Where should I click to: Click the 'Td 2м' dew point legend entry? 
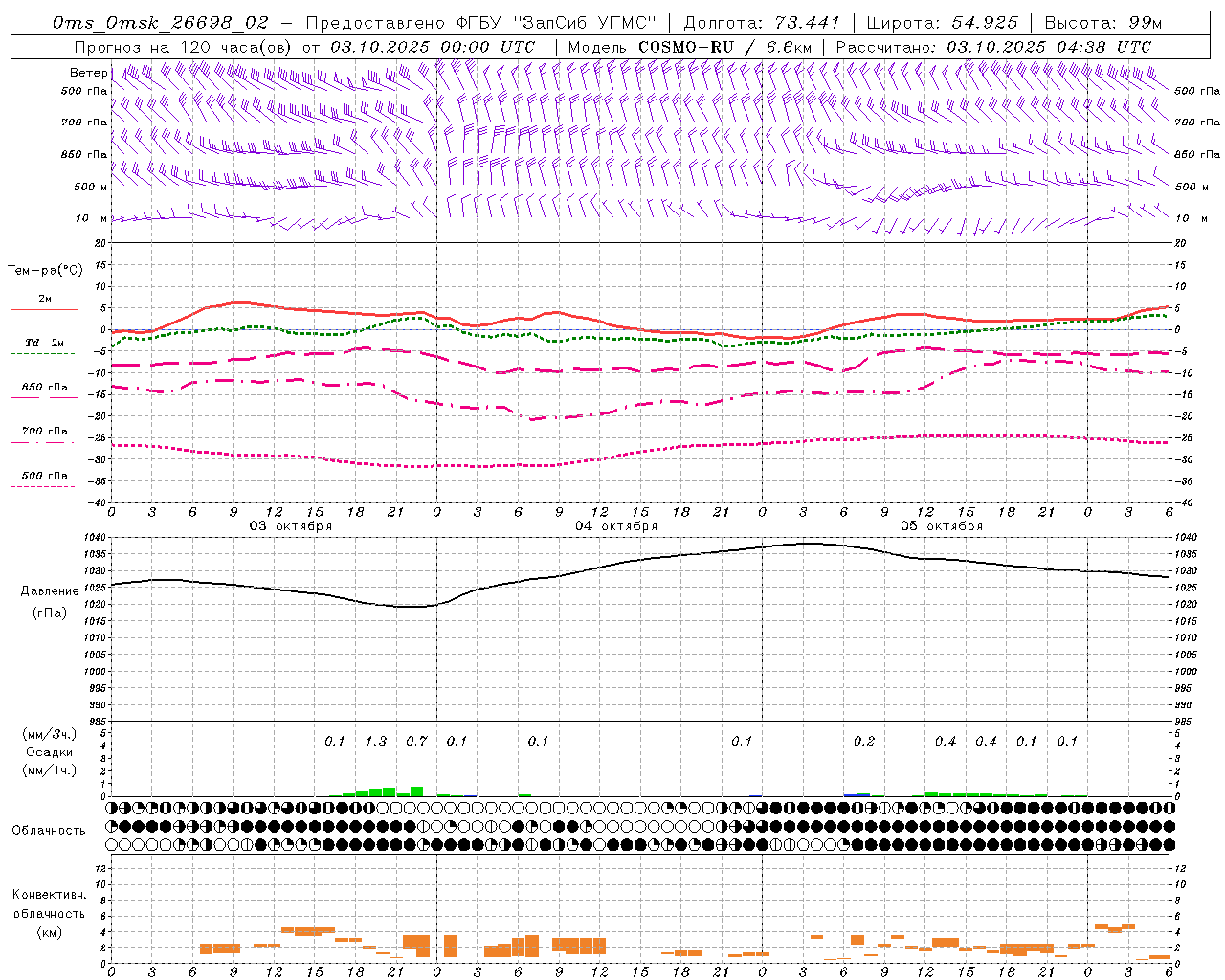[44, 343]
